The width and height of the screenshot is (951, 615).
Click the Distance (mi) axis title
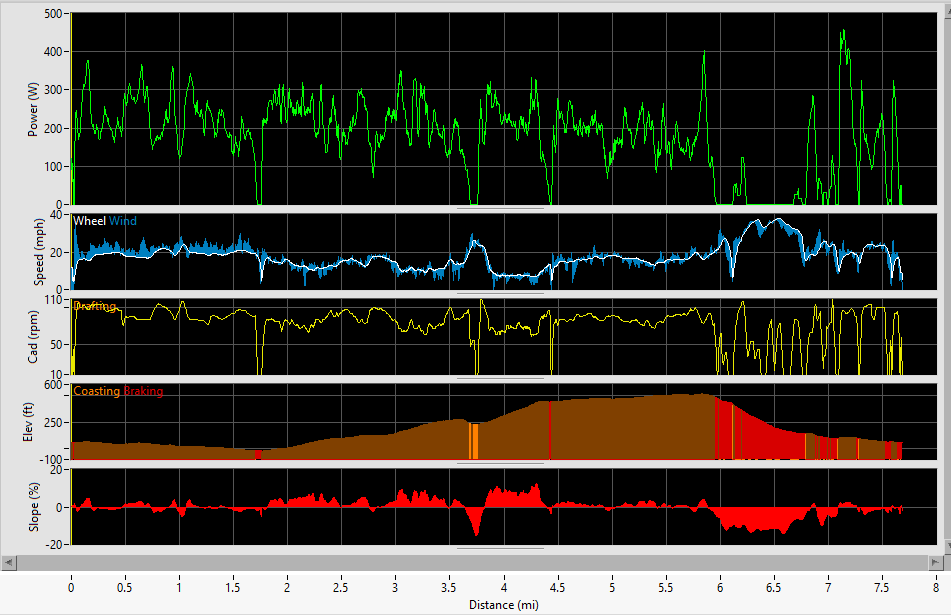point(503,605)
